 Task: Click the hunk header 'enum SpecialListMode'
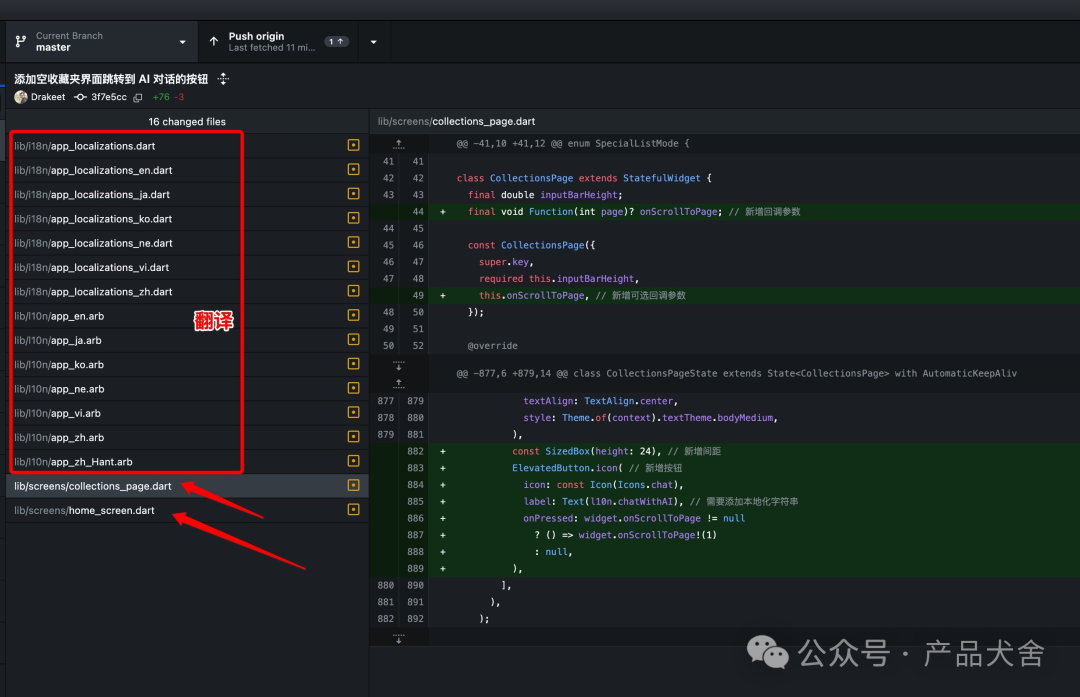pyautogui.click(x=572, y=143)
